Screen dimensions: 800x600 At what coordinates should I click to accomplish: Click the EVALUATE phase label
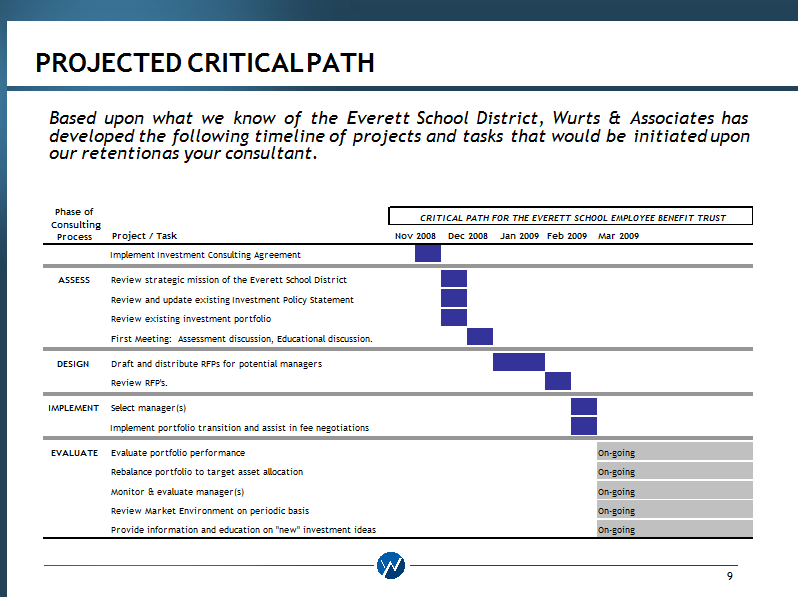[74, 453]
